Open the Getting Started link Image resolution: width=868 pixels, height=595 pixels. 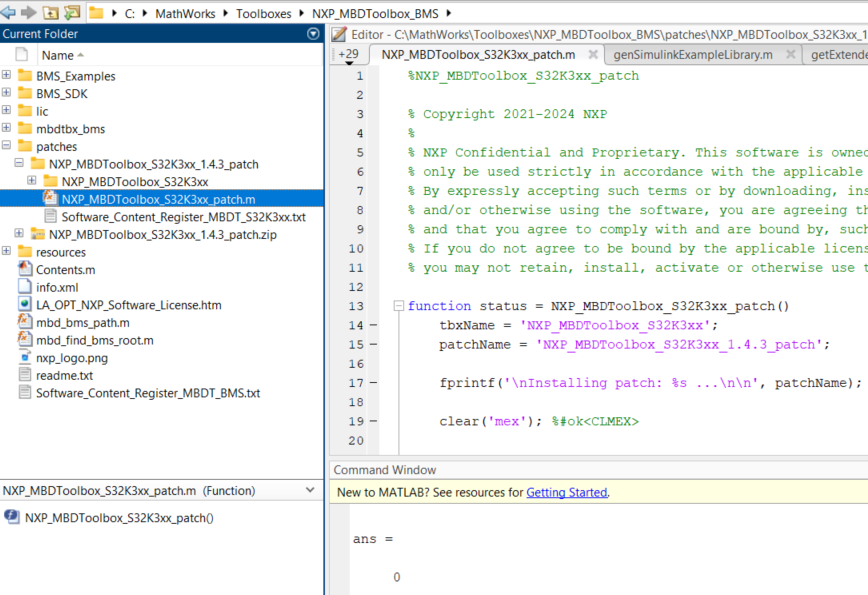pyautogui.click(x=566, y=493)
